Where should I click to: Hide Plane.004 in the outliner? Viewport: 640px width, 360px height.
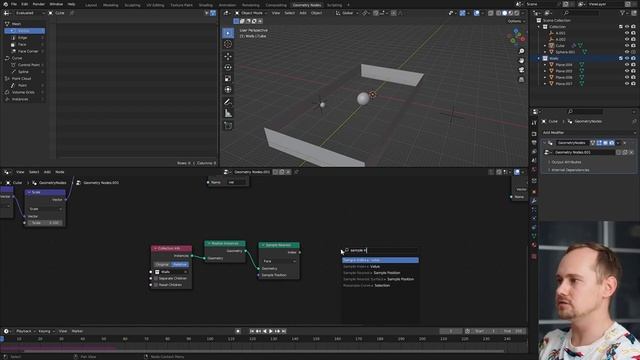(627, 64)
